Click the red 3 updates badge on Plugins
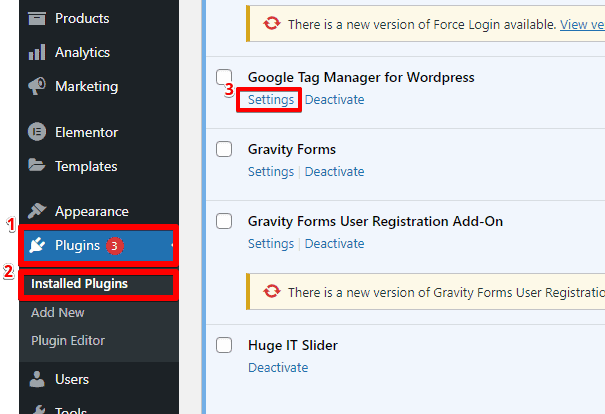The image size is (605, 414). point(115,246)
